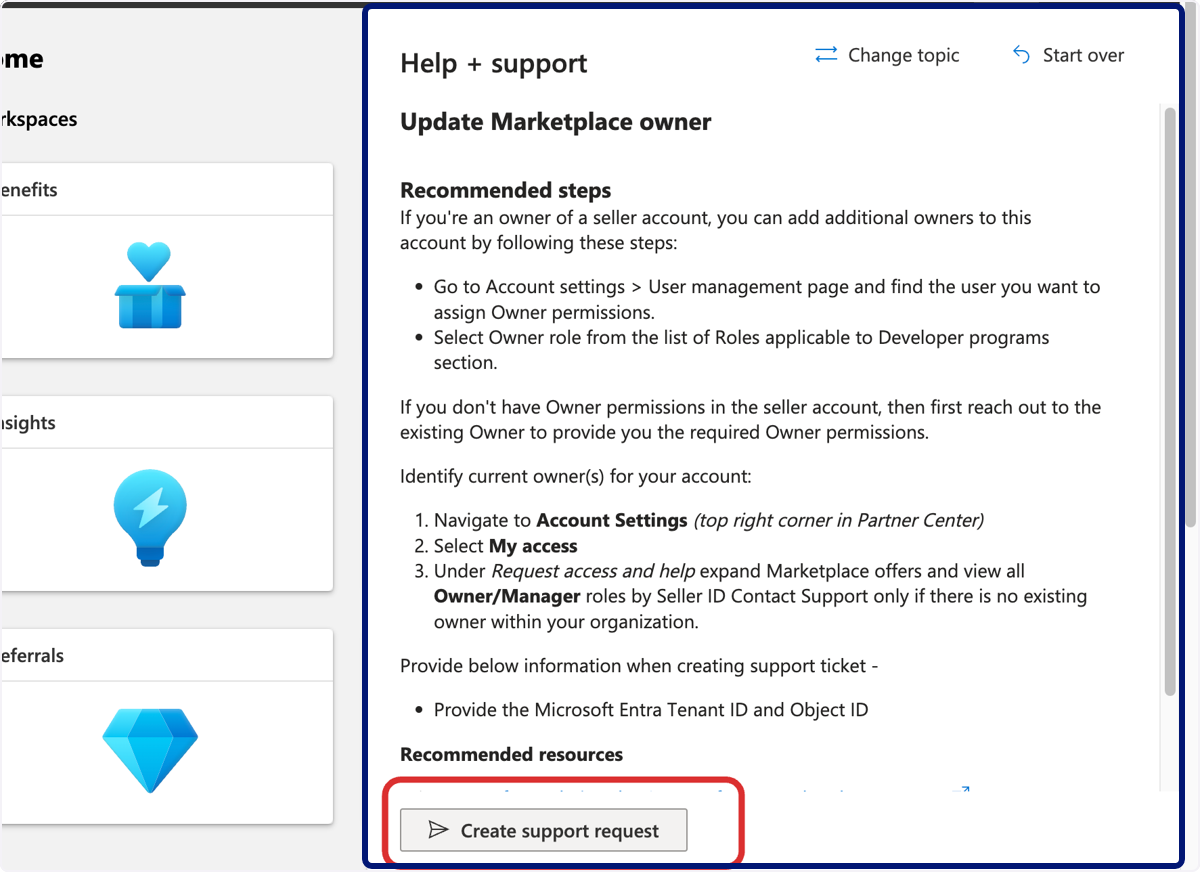Click Start over in Help + support
Image resolution: width=1200 pixels, height=872 pixels.
[1068, 55]
